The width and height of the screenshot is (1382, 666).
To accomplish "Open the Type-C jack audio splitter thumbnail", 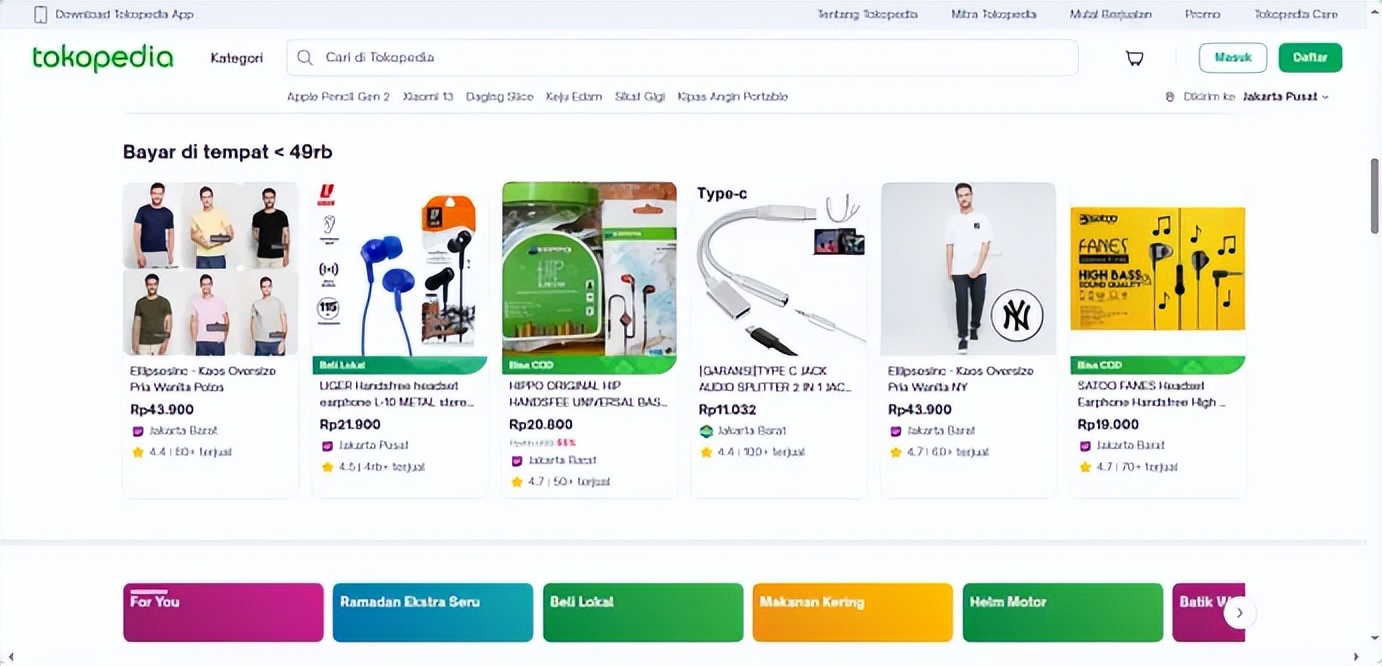I will click(778, 269).
